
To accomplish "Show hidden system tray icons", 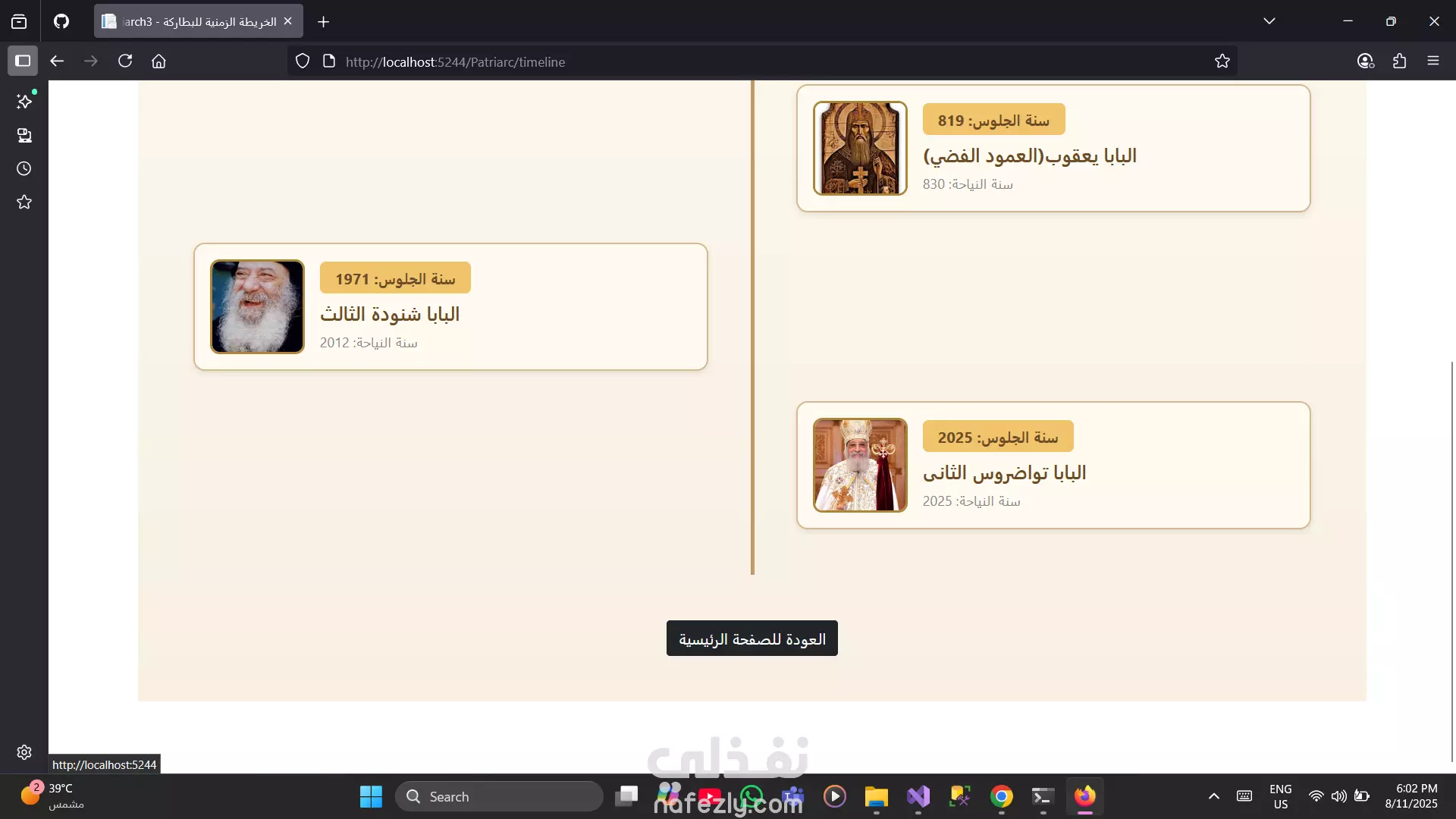I will coord(1214,796).
